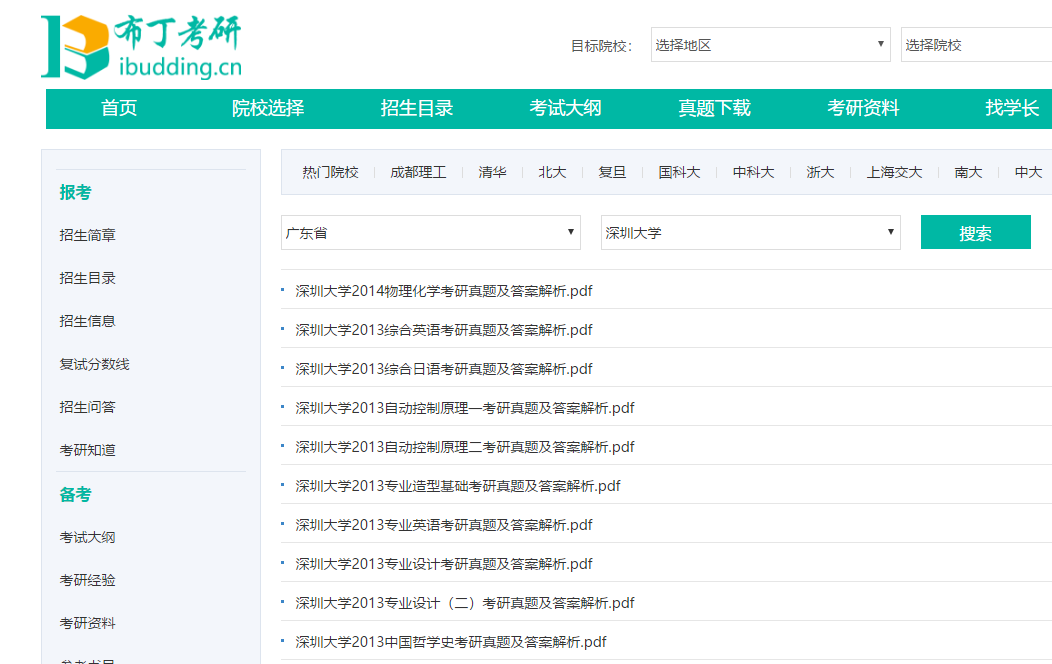Select 中科大 in hot schools bar
Viewport: 1052px width, 664px height.
753,172
